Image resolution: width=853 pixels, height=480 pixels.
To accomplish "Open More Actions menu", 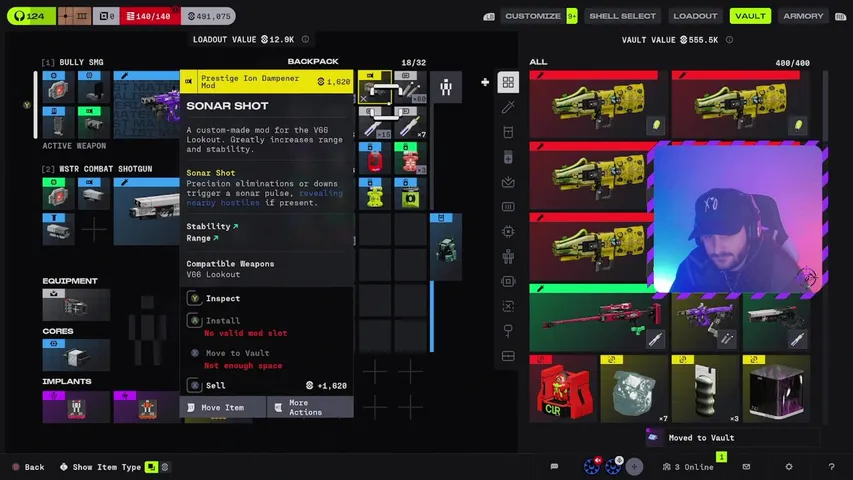I will click(x=311, y=407).
